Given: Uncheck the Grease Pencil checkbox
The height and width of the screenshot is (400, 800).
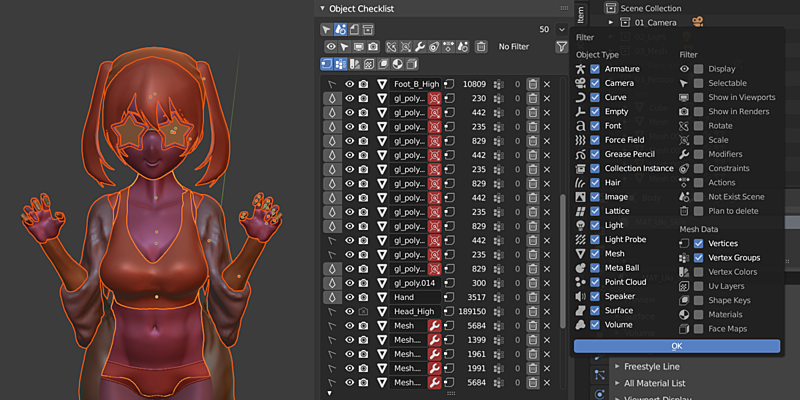Looking at the screenshot, I should coord(594,154).
